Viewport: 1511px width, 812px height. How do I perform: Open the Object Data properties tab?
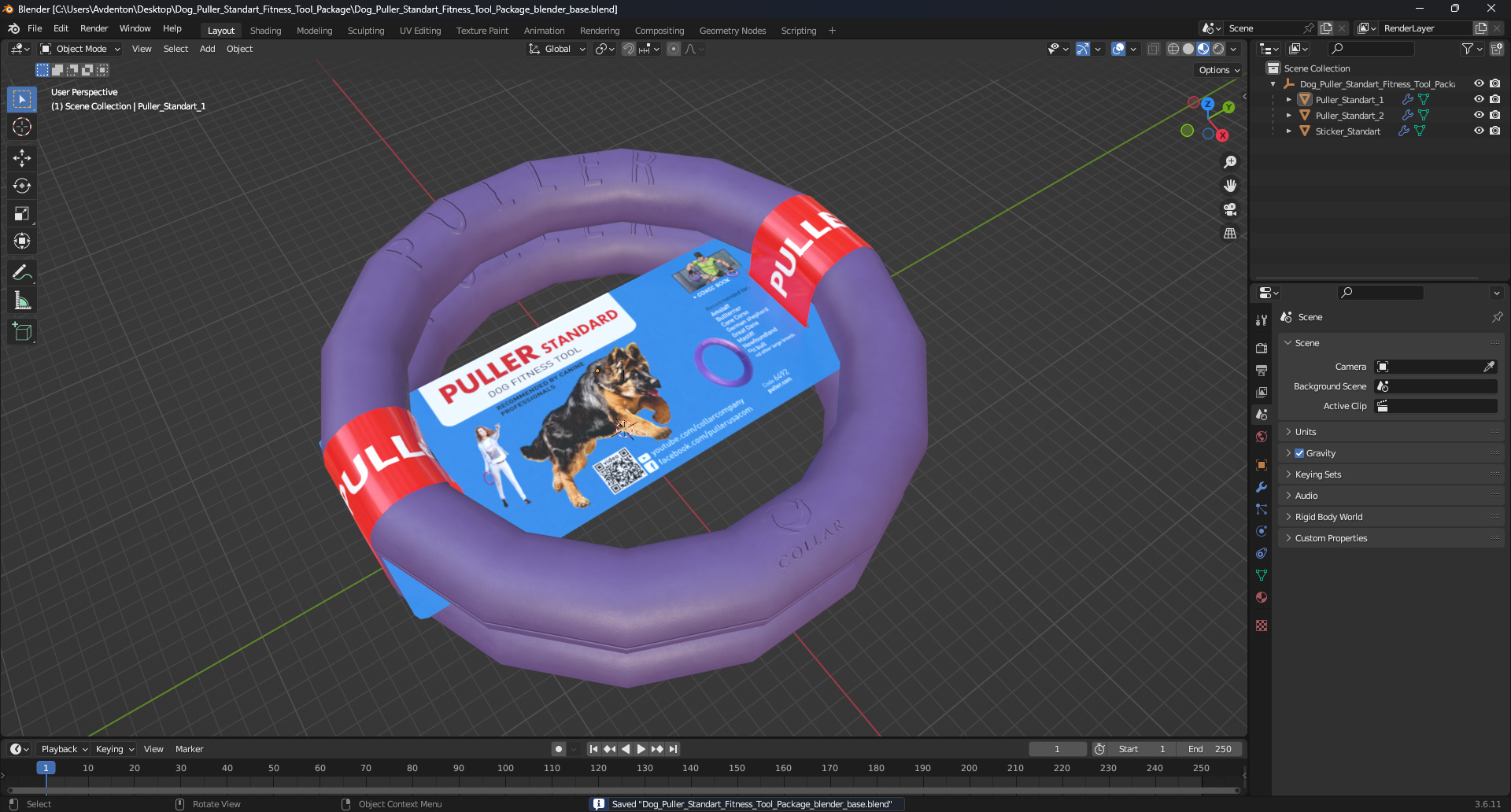[1262, 575]
